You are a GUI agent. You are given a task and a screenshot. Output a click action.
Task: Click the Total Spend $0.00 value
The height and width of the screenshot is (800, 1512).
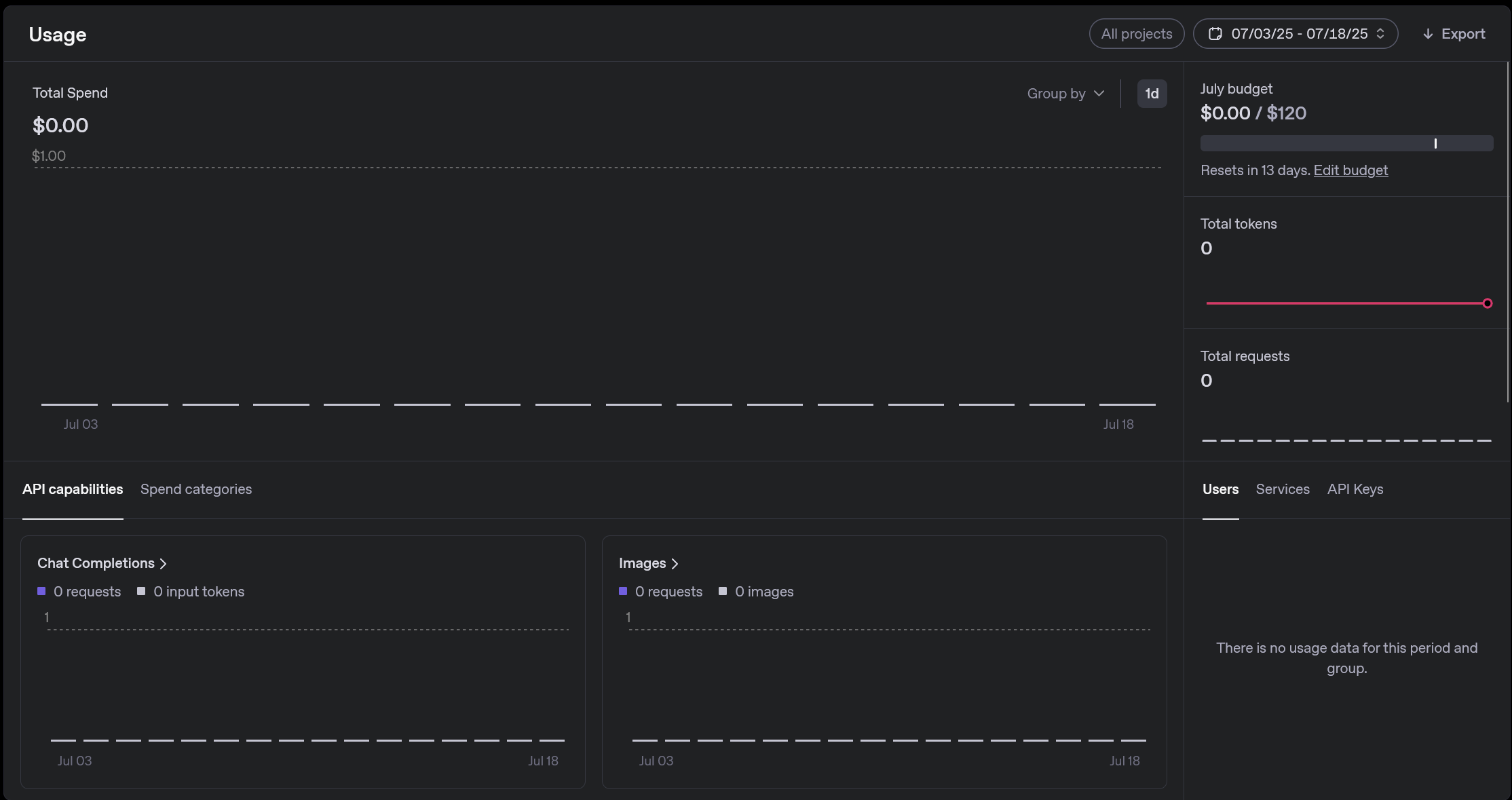pos(60,126)
